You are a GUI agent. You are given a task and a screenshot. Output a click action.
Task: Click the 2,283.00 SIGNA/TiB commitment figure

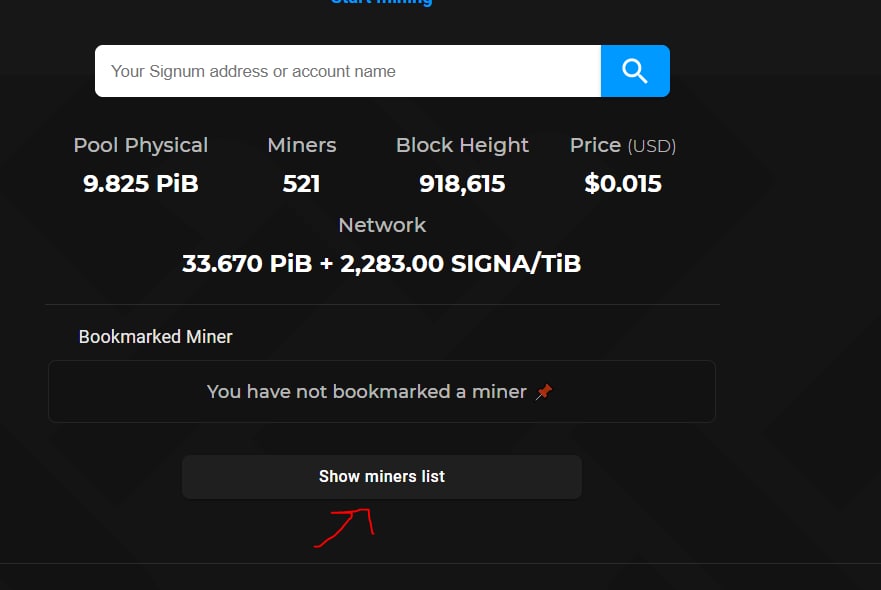pos(461,264)
